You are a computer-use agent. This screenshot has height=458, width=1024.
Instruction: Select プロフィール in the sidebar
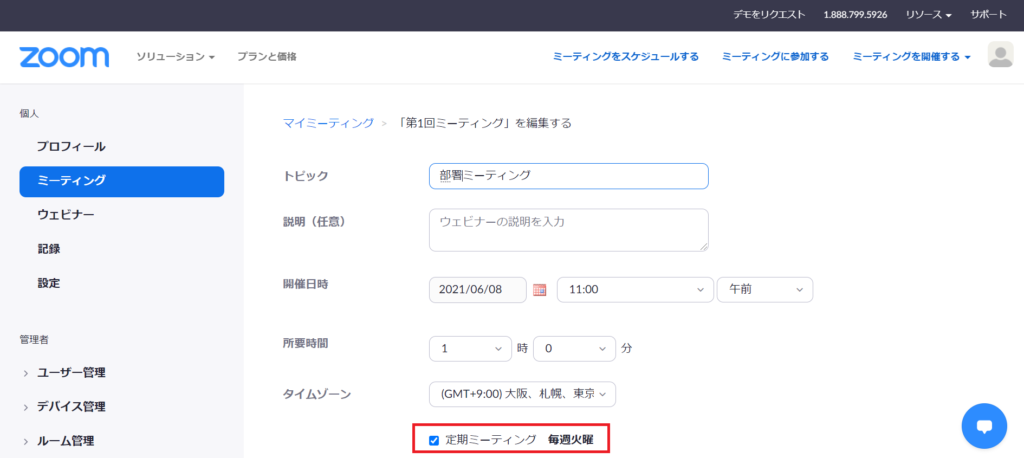(71, 147)
